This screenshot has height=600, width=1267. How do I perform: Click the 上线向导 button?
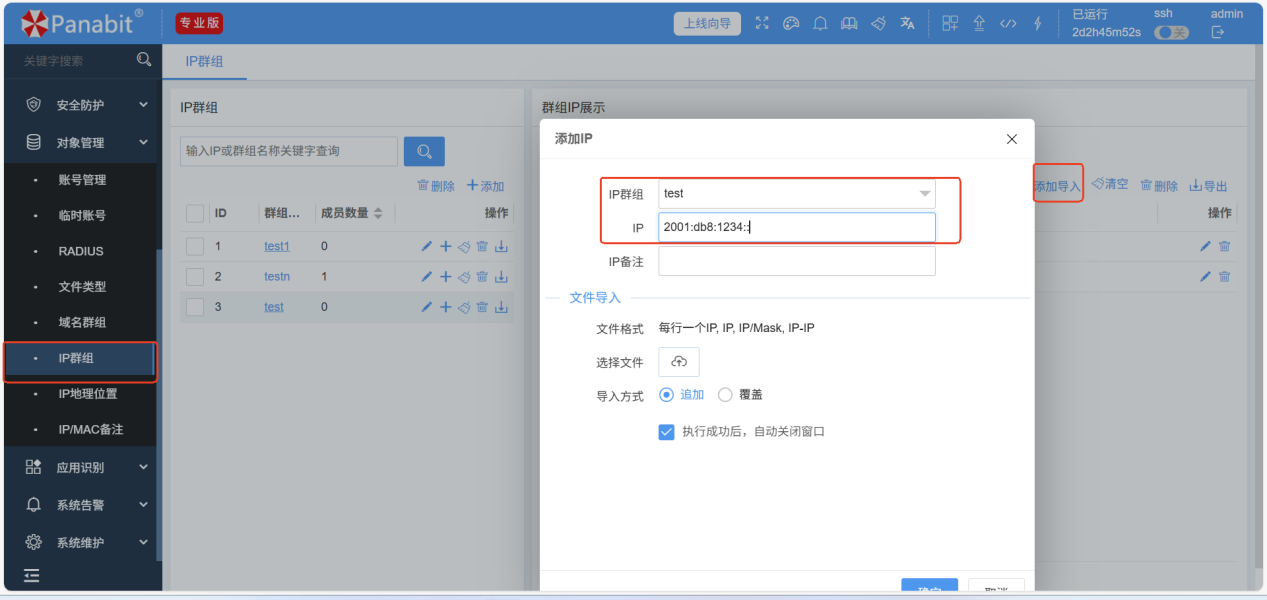tap(707, 24)
